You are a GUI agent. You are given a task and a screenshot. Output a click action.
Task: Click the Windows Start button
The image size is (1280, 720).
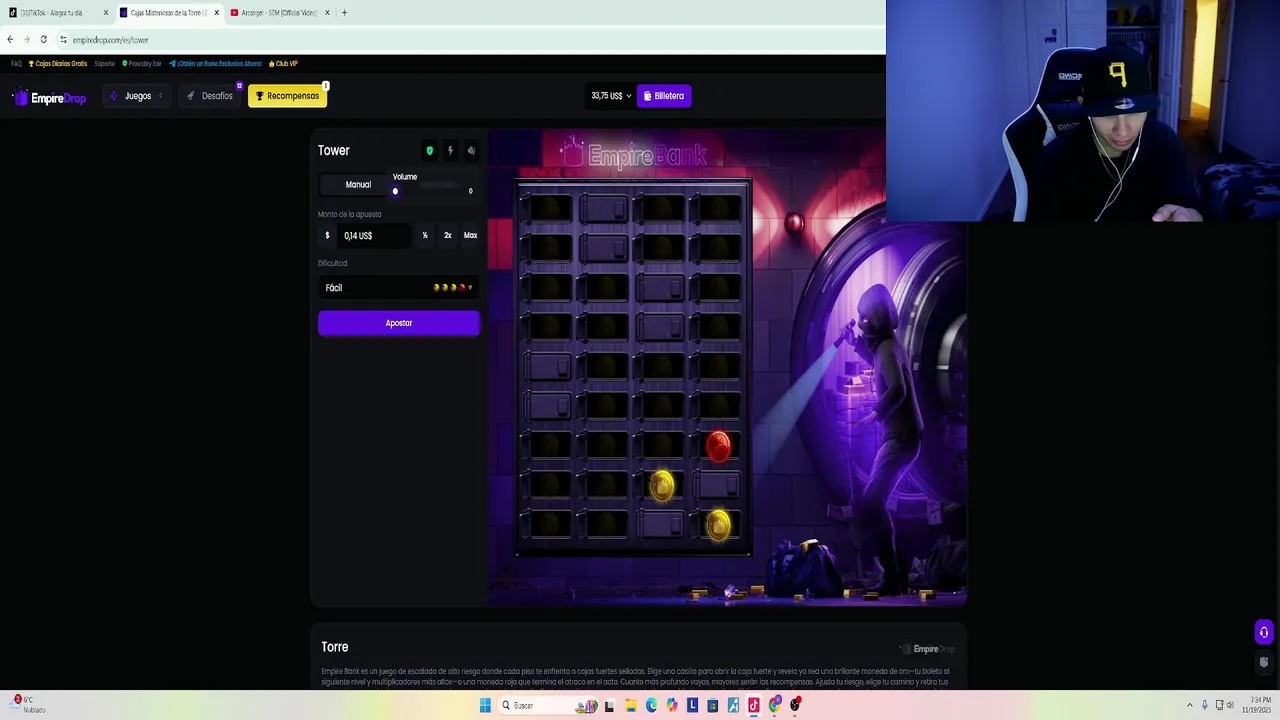pyautogui.click(x=485, y=706)
